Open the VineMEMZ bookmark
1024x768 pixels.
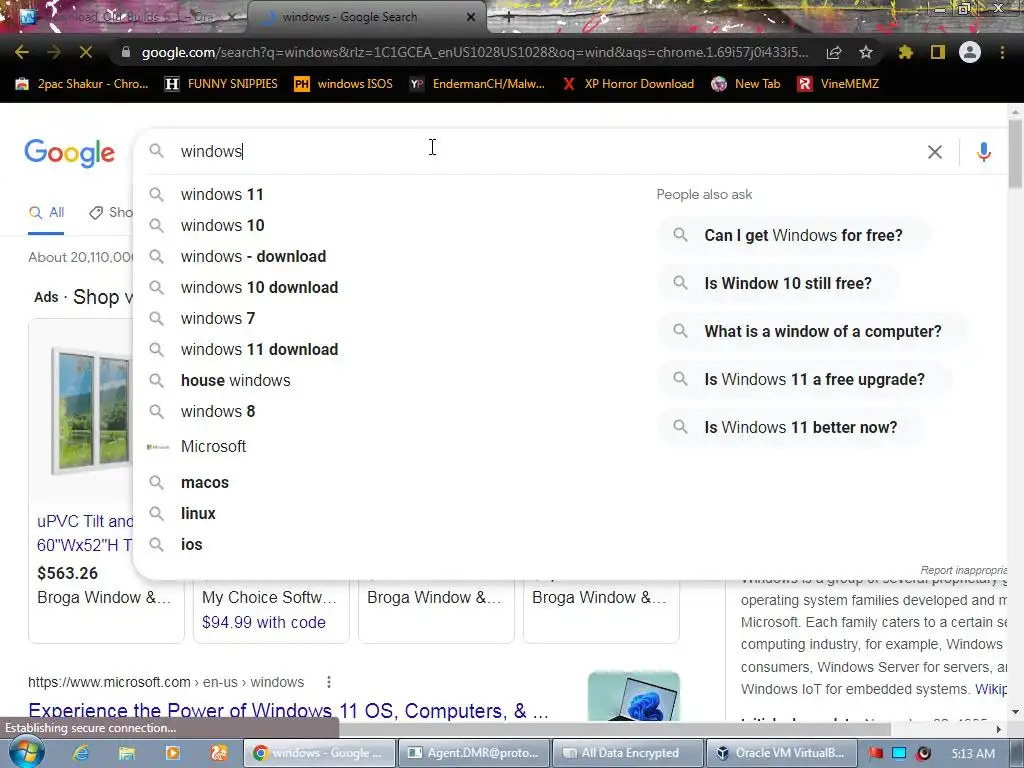839,84
